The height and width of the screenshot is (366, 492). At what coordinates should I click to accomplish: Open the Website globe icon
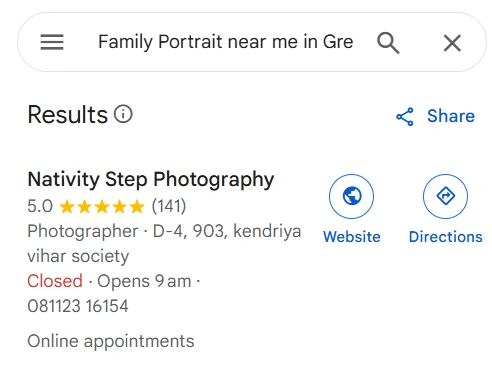coord(351,196)
